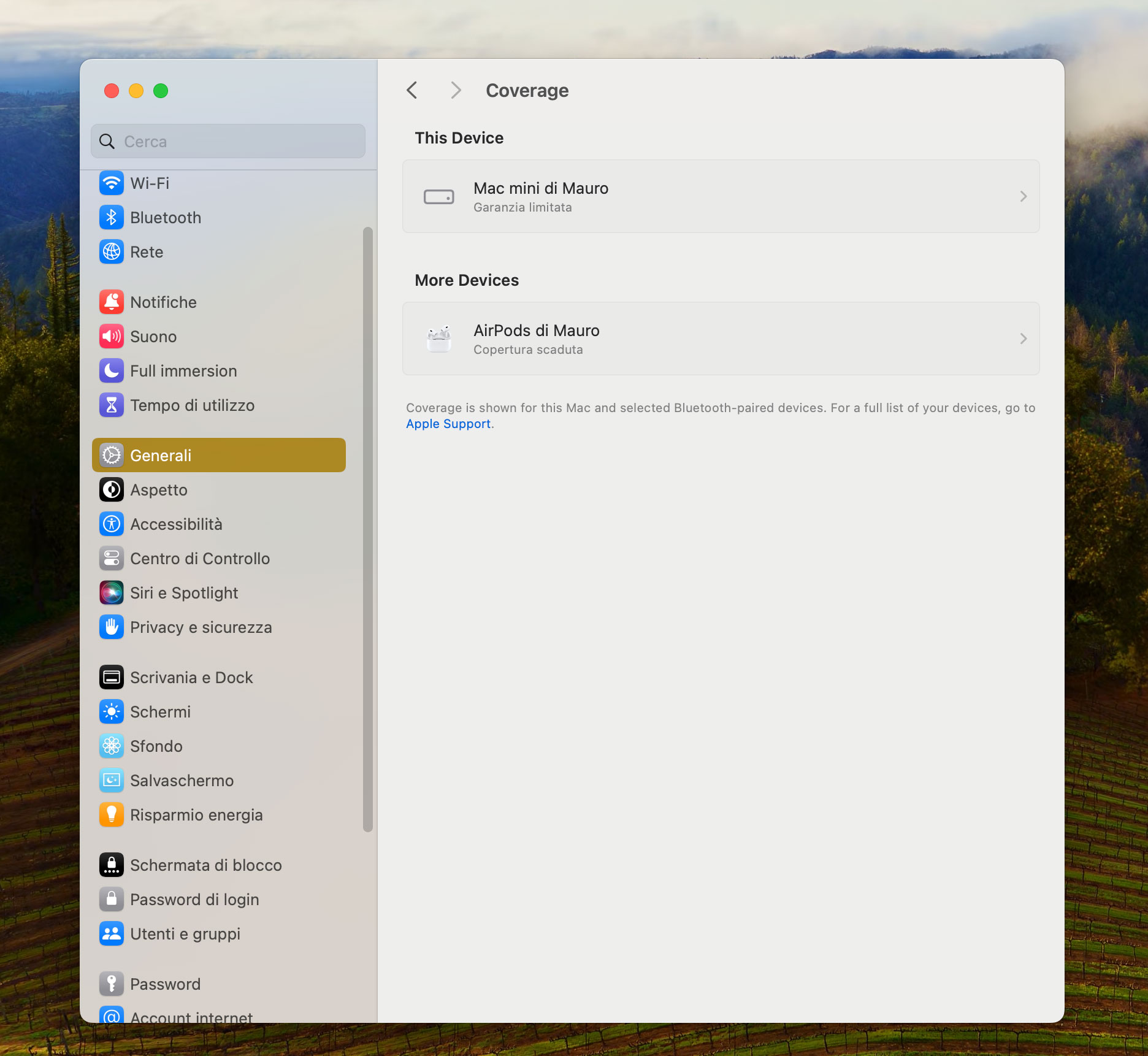Click the search magnifier icon

click(x=107, y=141)
